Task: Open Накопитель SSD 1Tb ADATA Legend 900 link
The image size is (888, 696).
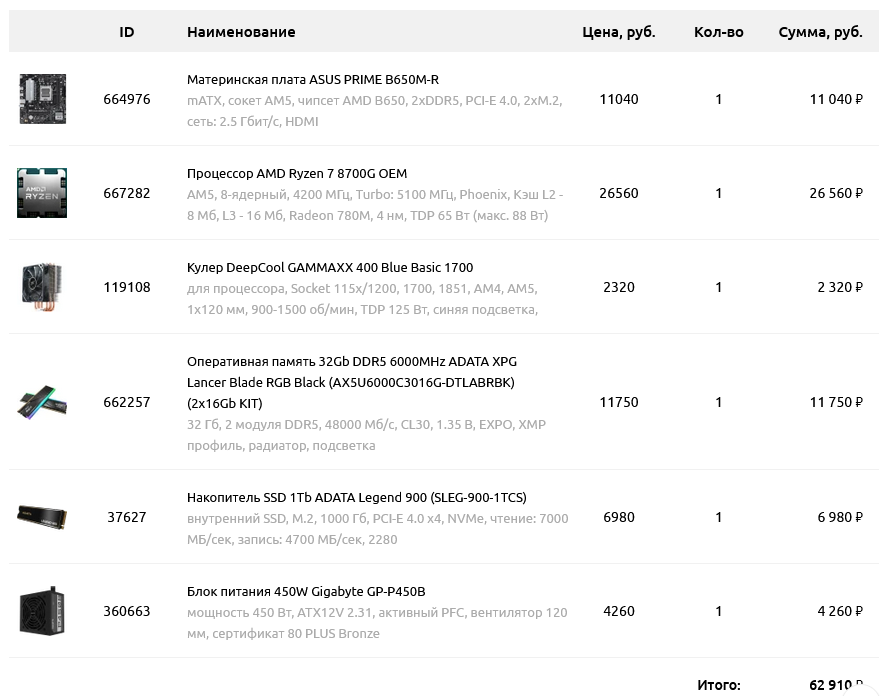Action: (356, 498)
